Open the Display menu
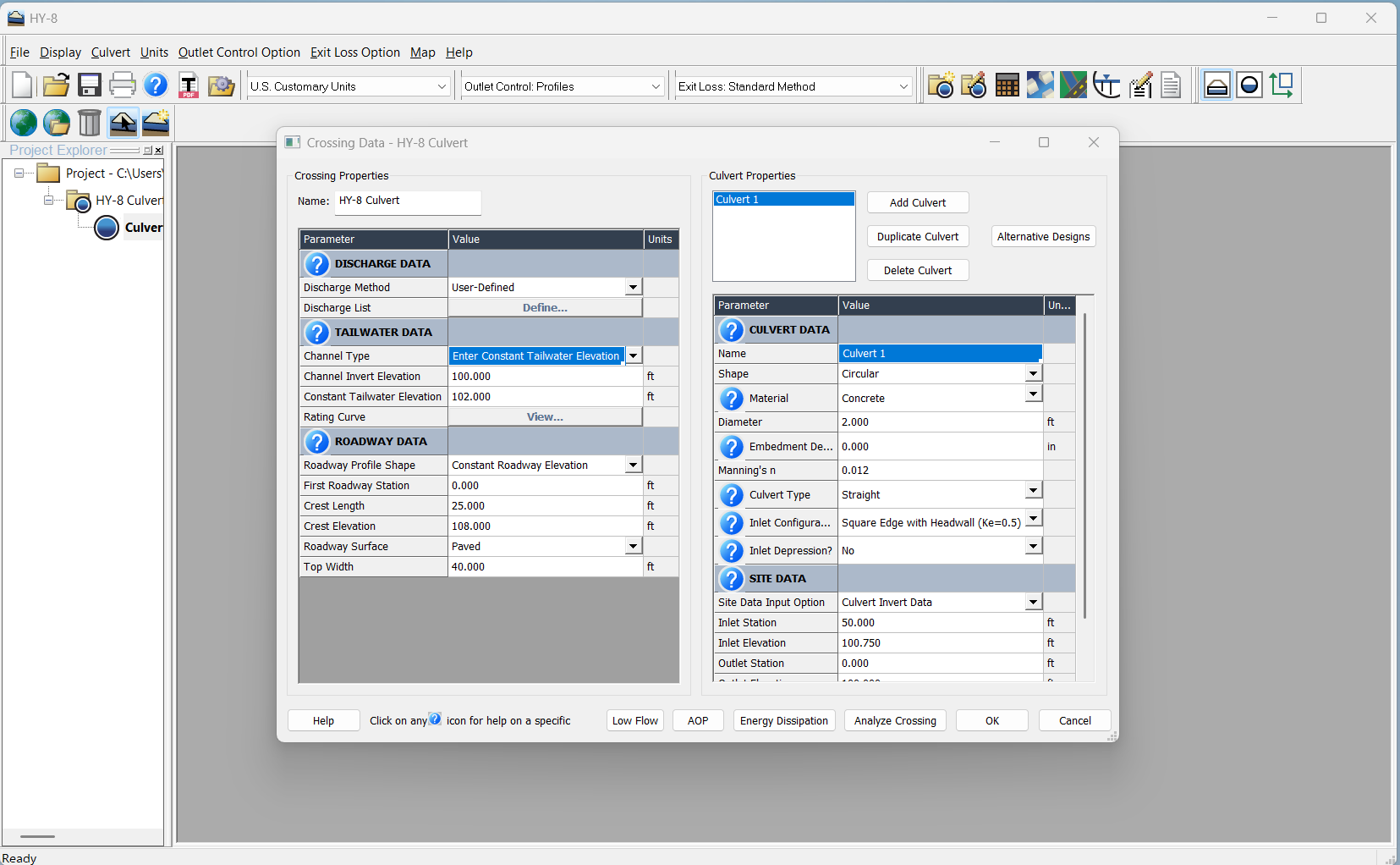 tap(60, 52)
